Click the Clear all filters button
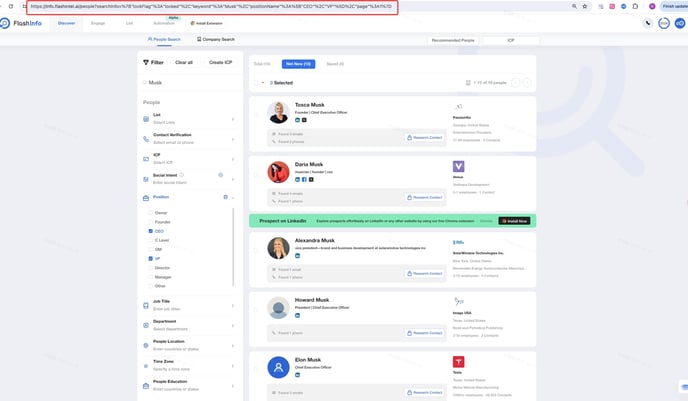The width and height of the screenshot is (688, 401). click(184, 62)
